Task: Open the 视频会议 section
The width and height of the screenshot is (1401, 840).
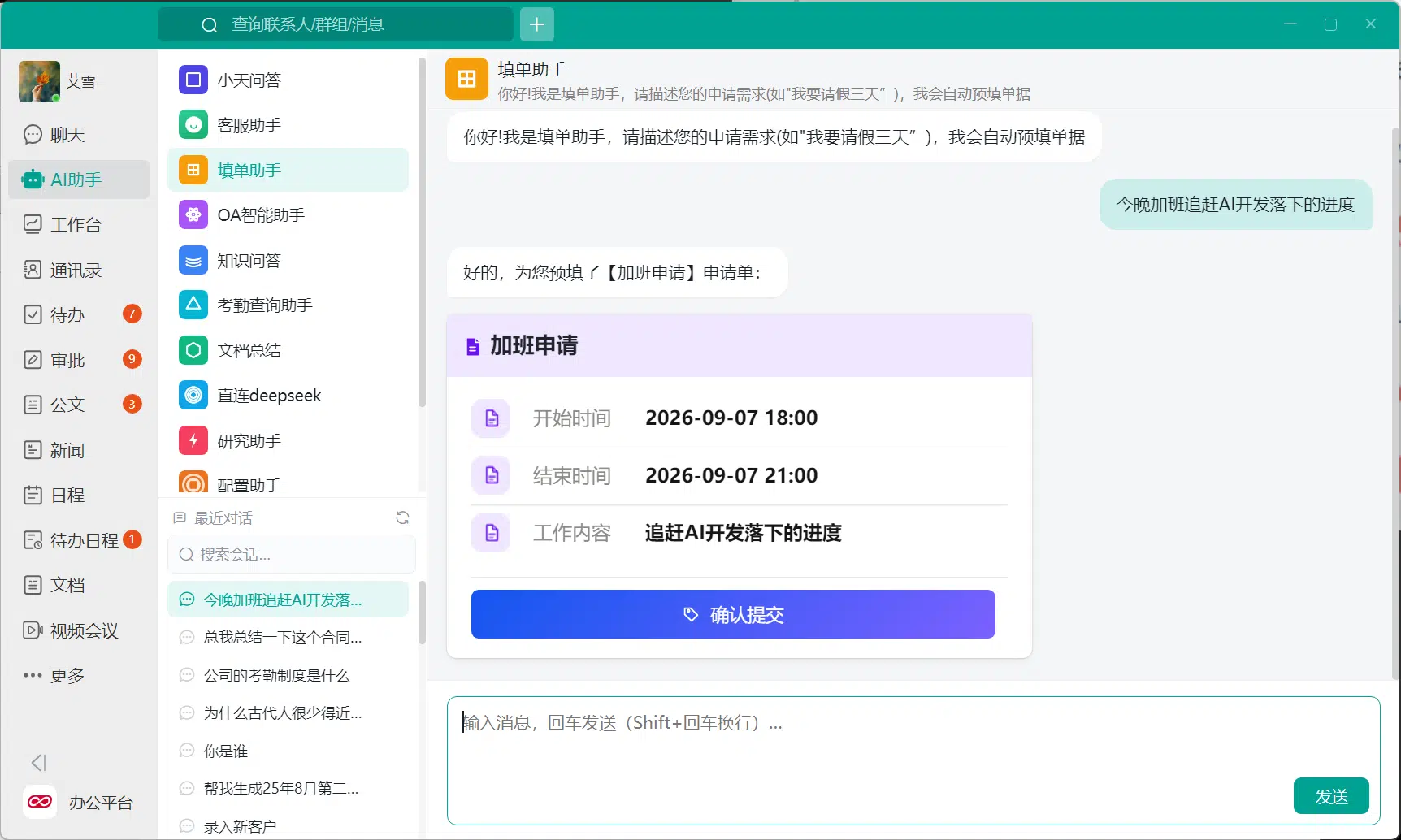Action: (x=79, y=630)
